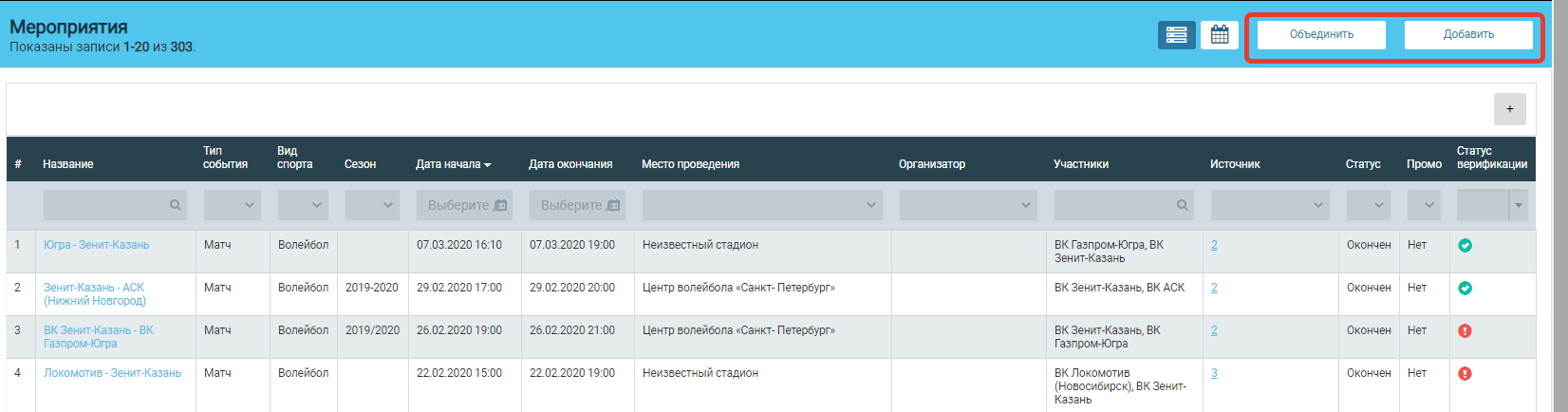Click the search icon in the Название filter
The width and height of the screenshot is (1568, 412).
pyautogui.click(x=176, y=205)
